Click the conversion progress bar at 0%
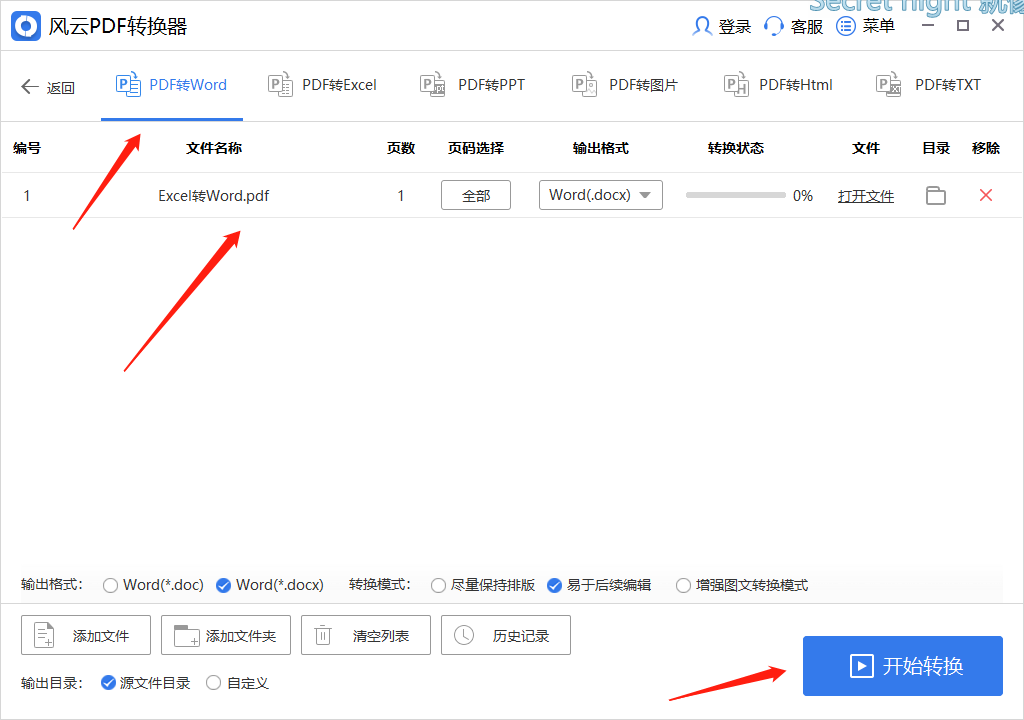1024x720 pixels. click(x=735, y=195)
